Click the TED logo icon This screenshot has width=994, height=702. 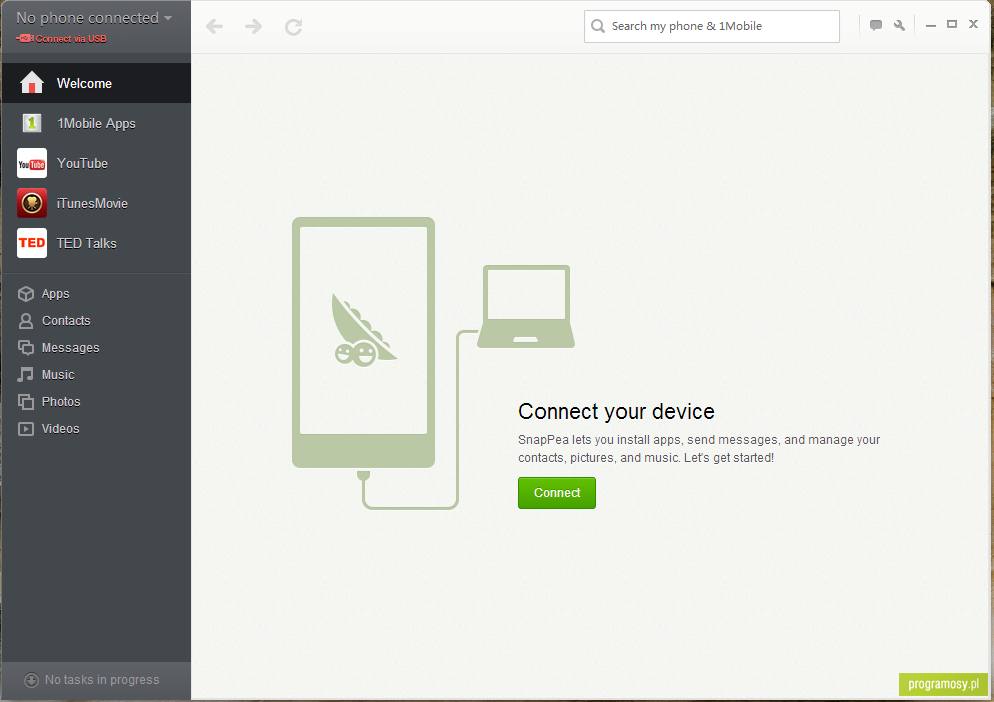click(x=32, y=243)
